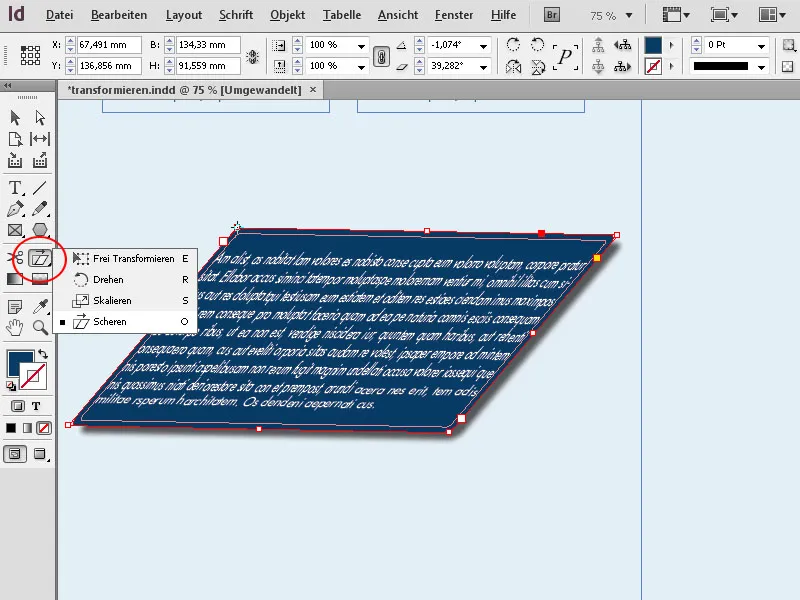The image size is (800, 600).
Task: Apply horizontal flip in the control panel
Action: (x=512, y=68)
